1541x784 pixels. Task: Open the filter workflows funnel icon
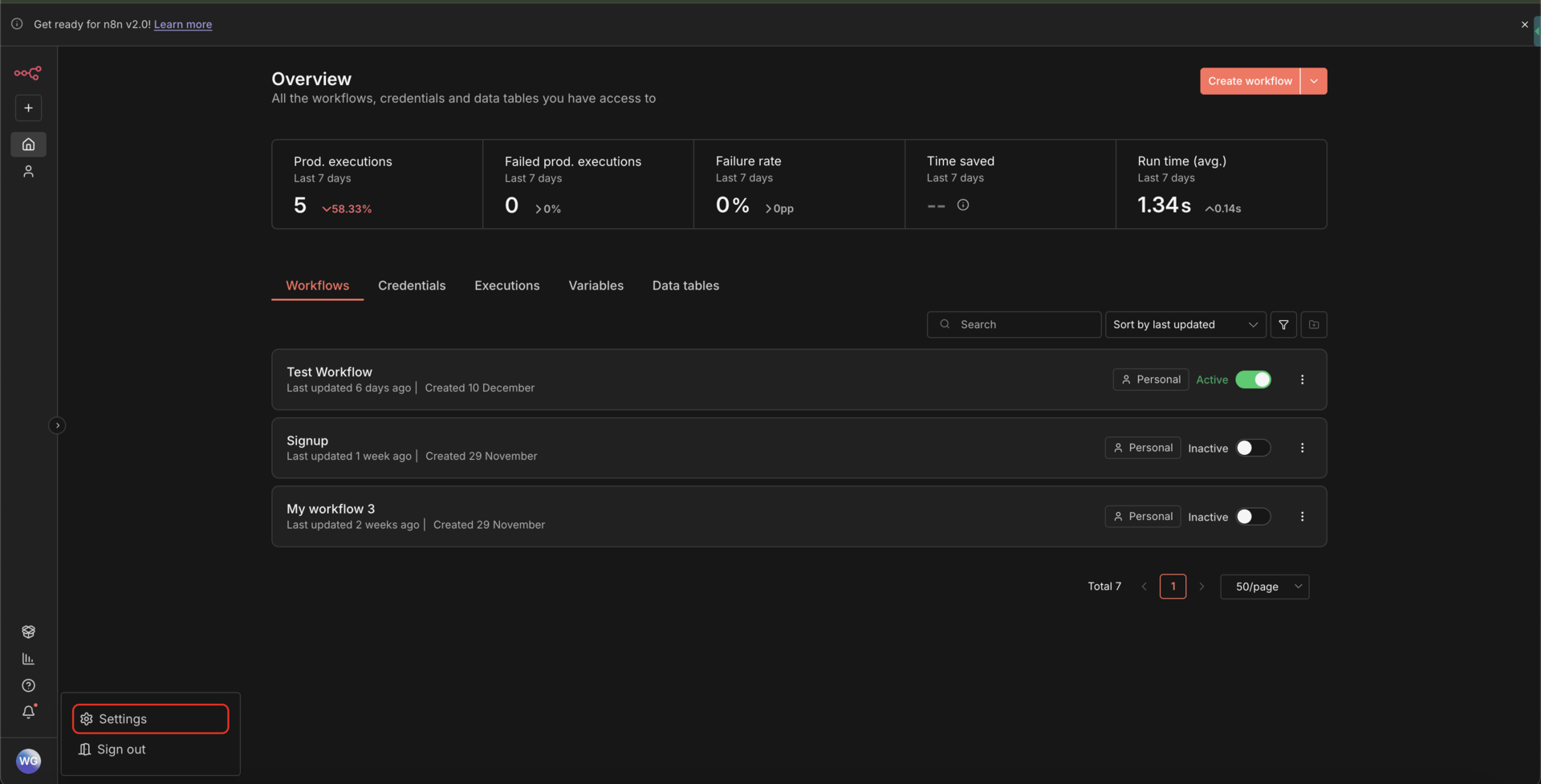pos(1283,324)
